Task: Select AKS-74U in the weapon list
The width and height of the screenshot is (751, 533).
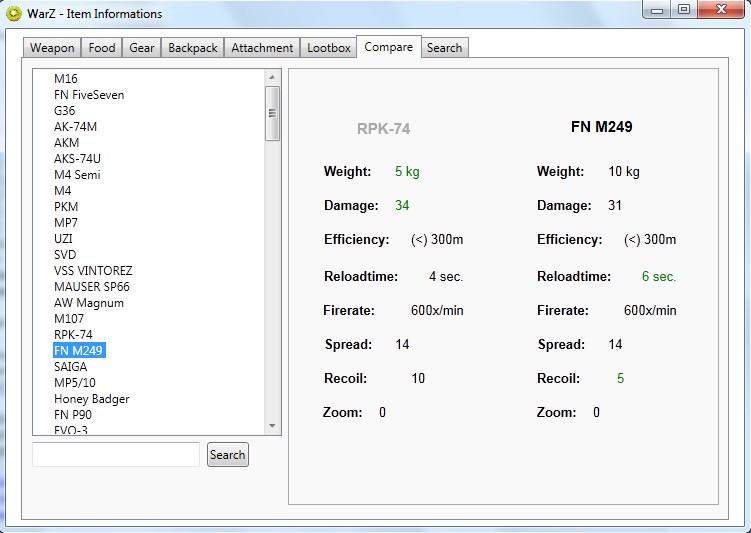Action: (x=77, y=159)
